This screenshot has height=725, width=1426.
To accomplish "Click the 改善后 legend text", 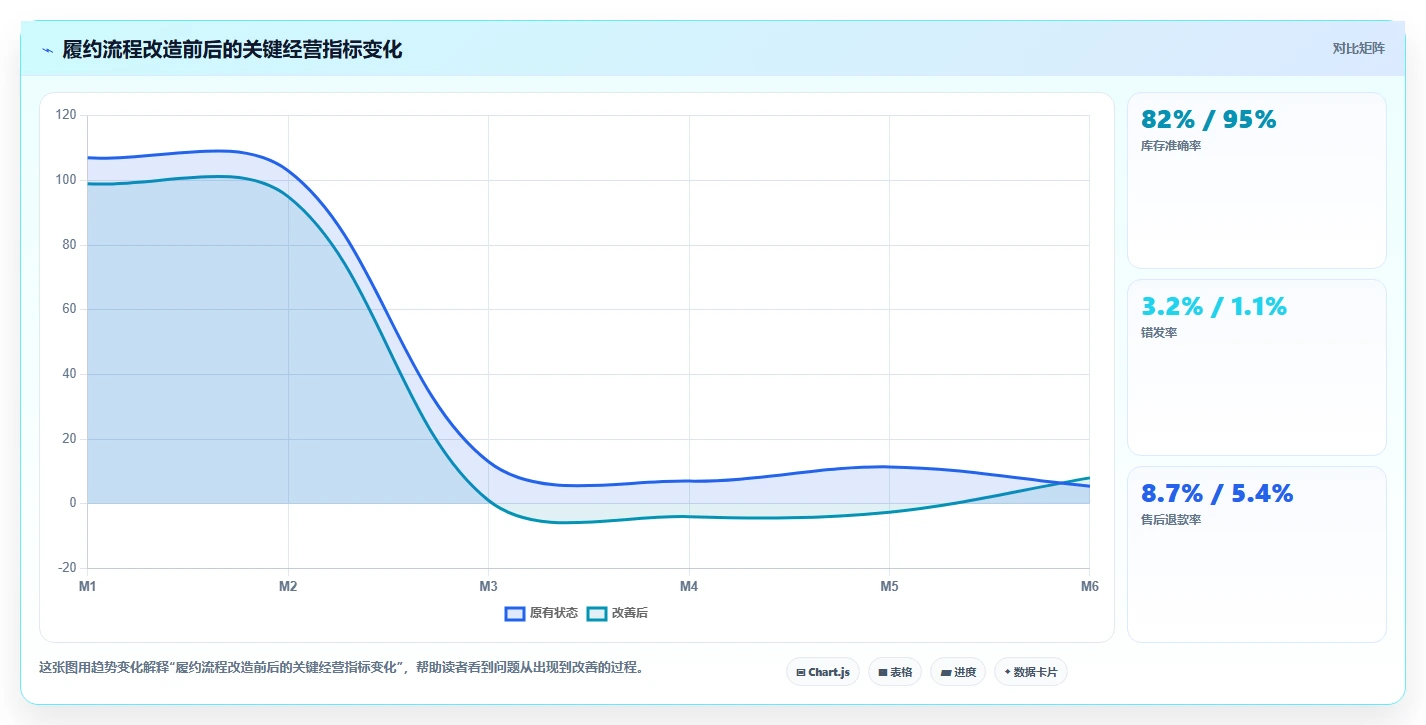I will pos(630,613).
